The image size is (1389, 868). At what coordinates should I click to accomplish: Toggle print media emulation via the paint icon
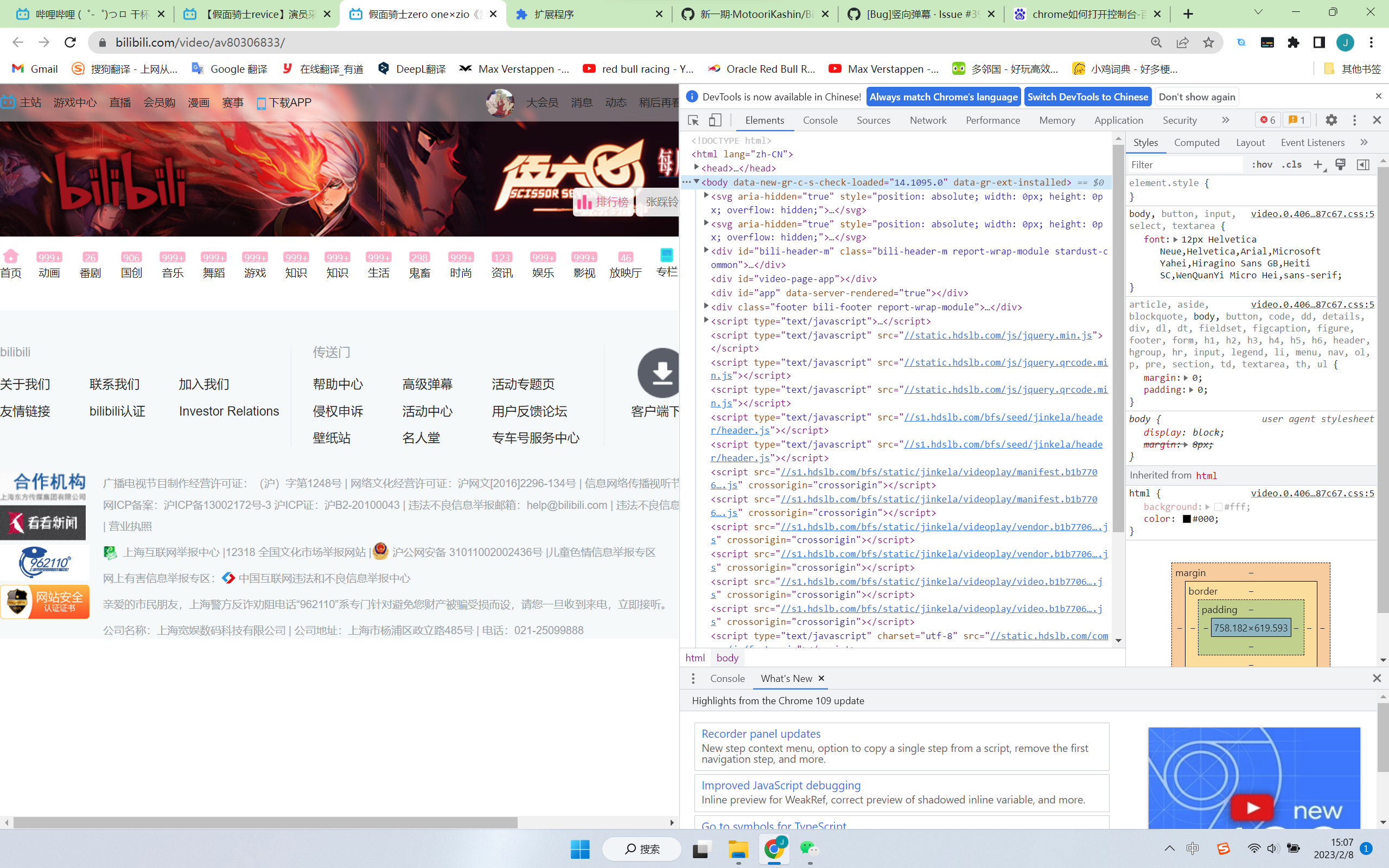[x=1341, y=165]
